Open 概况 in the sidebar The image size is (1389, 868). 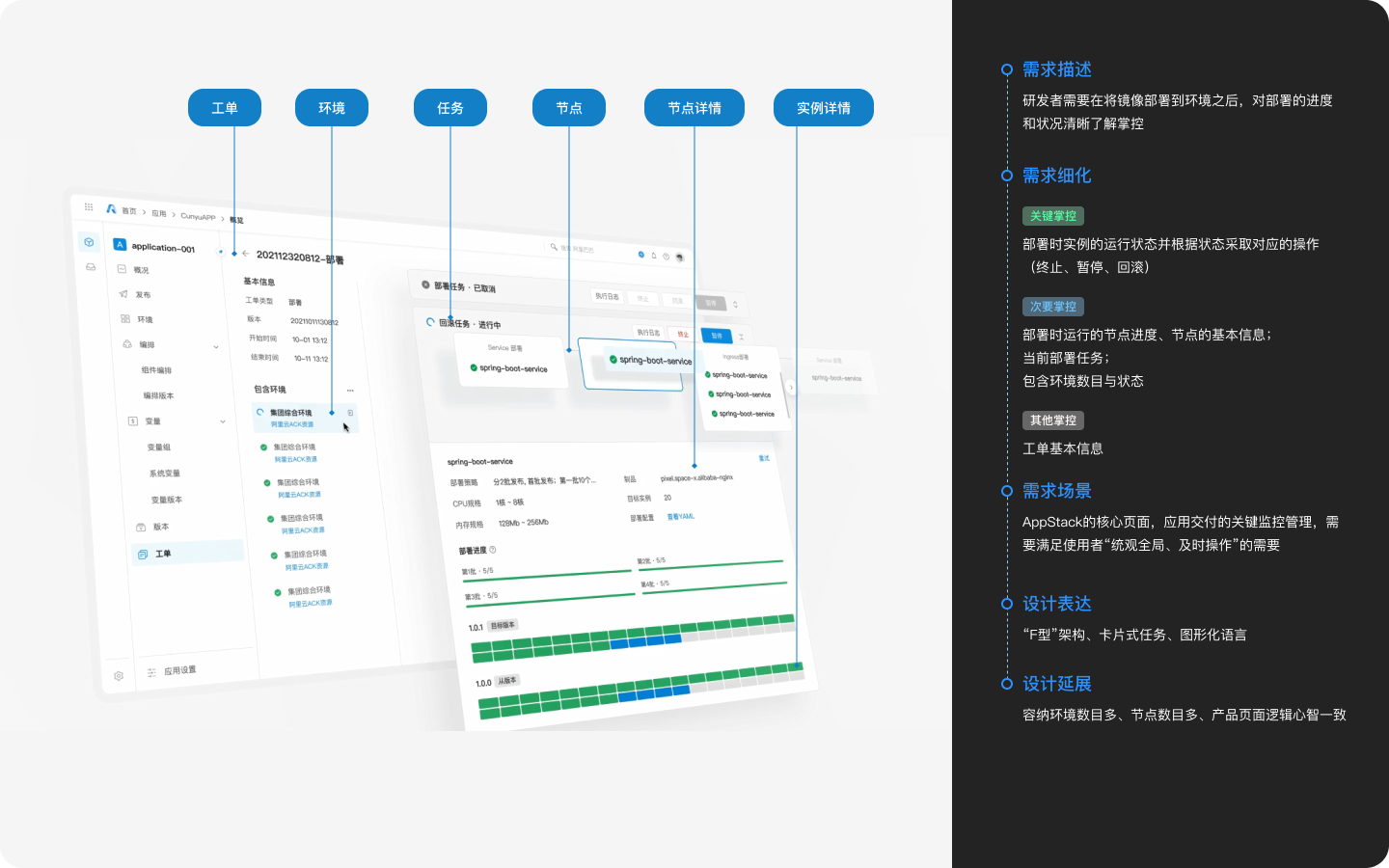pyautogui.click(x=141, y=271)
